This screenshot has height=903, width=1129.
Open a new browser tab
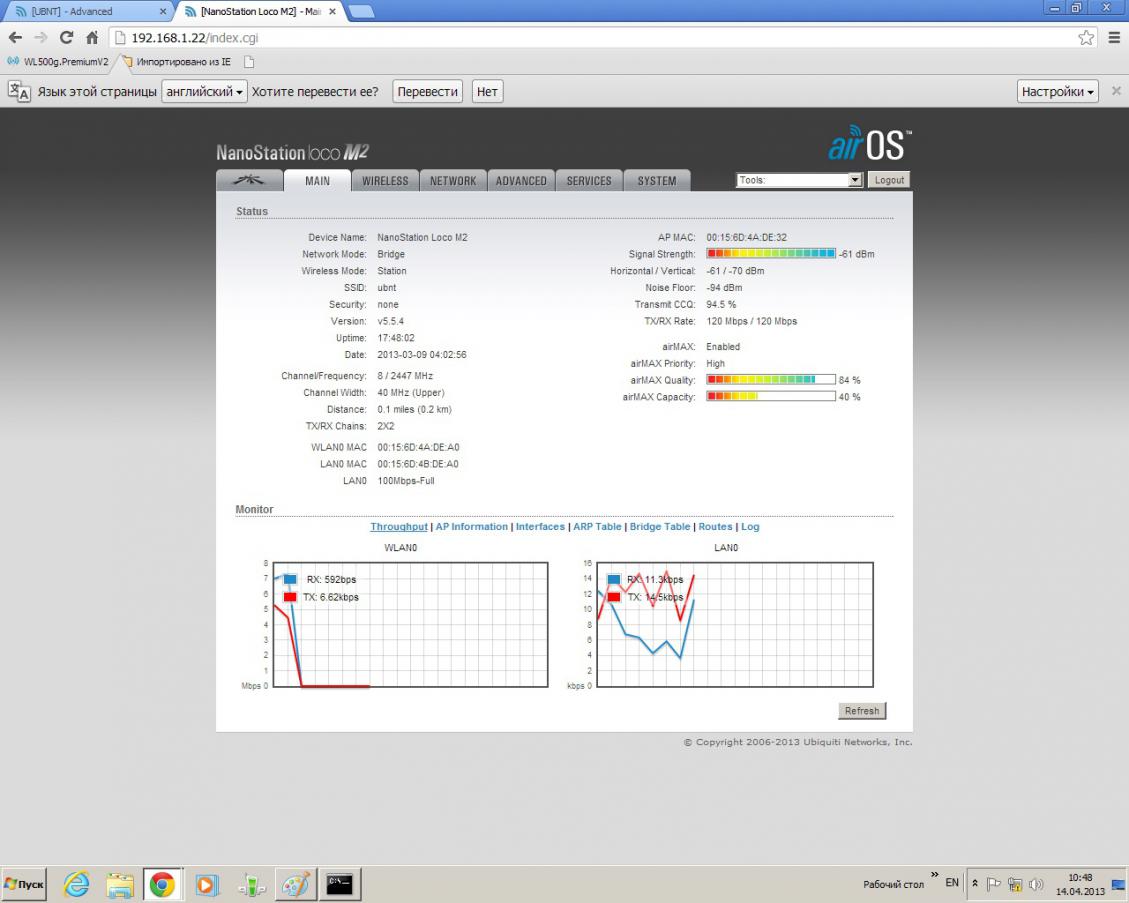coord(361,12)
